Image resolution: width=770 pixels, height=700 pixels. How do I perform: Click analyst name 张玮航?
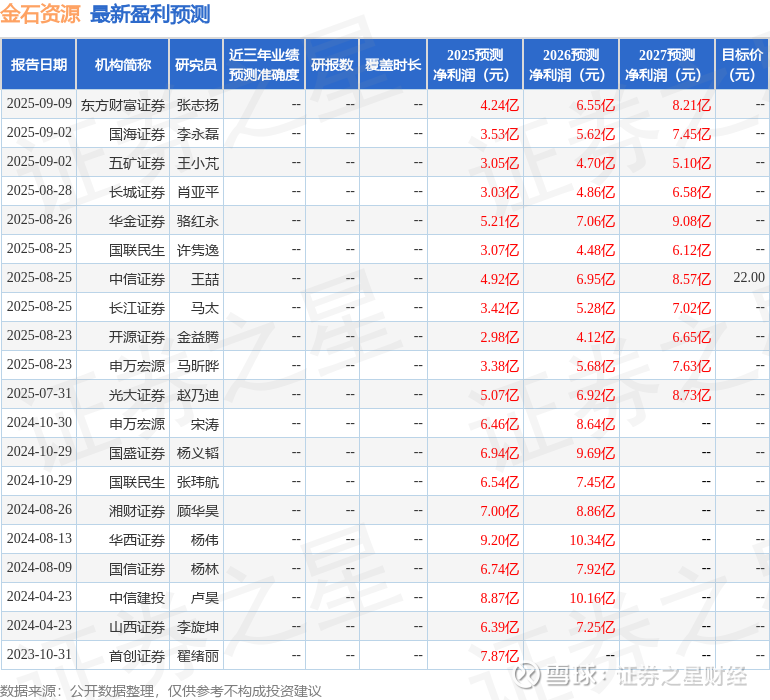click(x=197, y=482)
